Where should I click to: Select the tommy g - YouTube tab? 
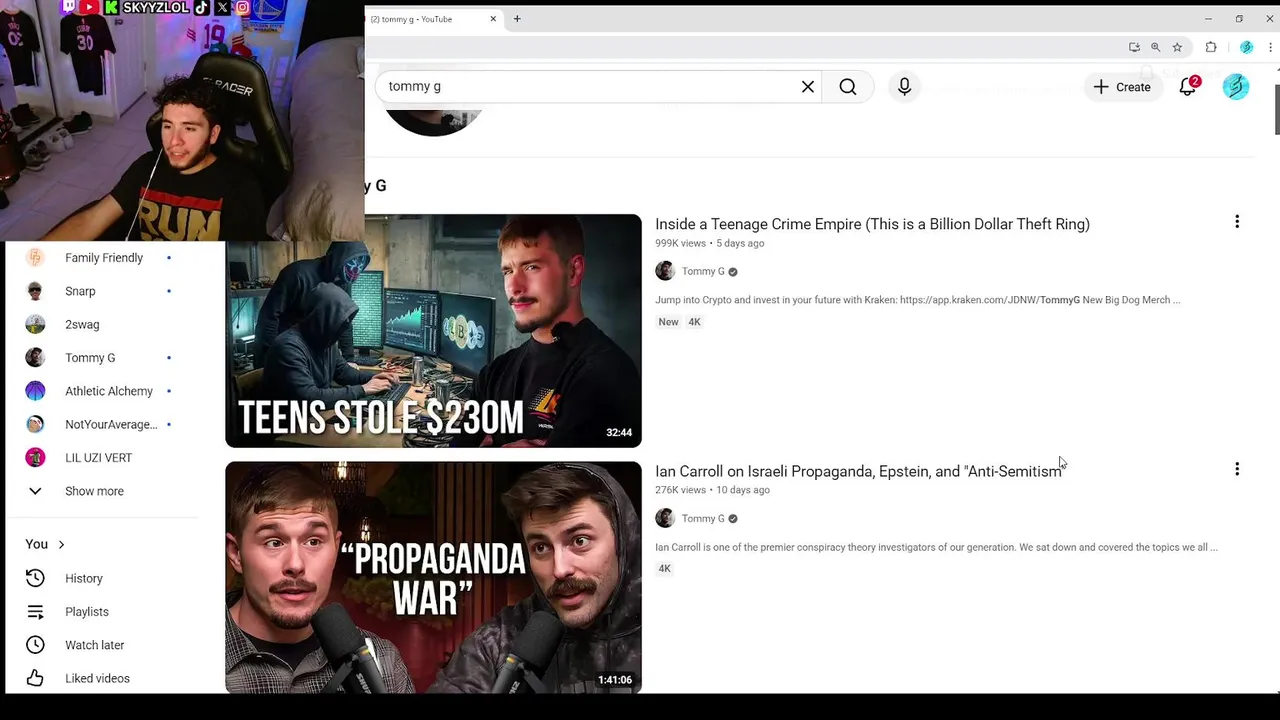[427, 19]
